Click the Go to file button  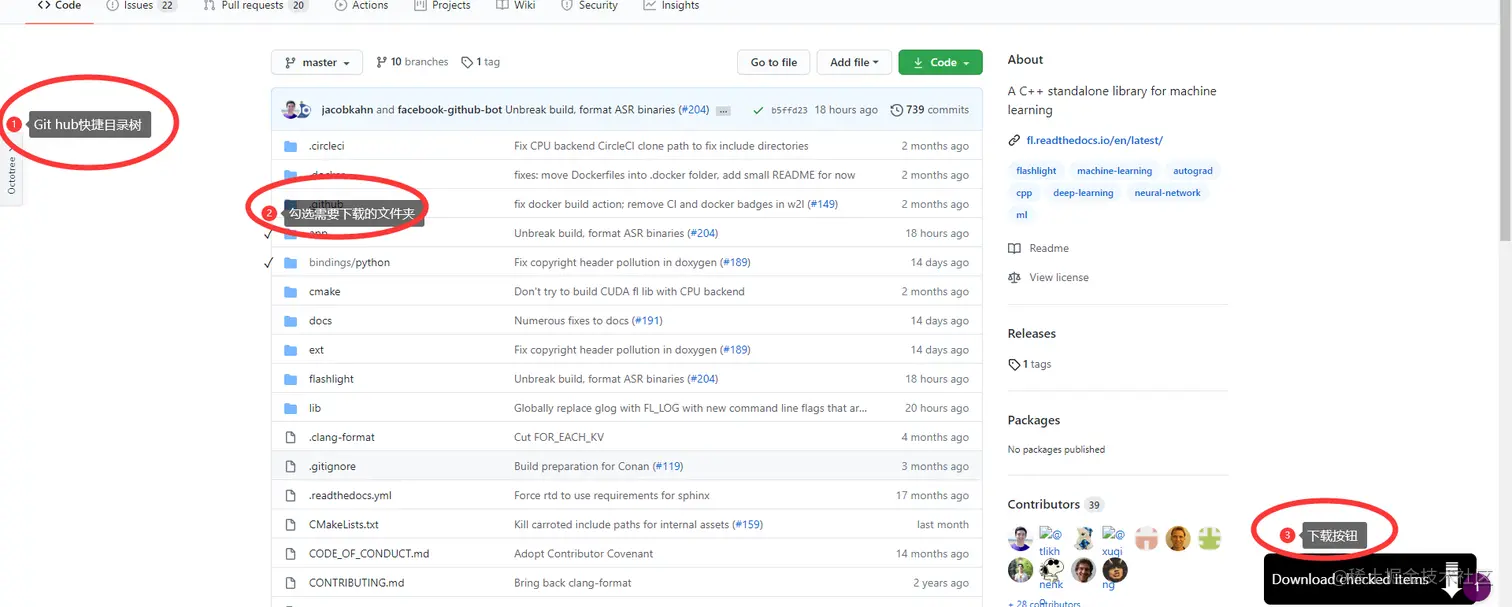[x=774, y=62]
